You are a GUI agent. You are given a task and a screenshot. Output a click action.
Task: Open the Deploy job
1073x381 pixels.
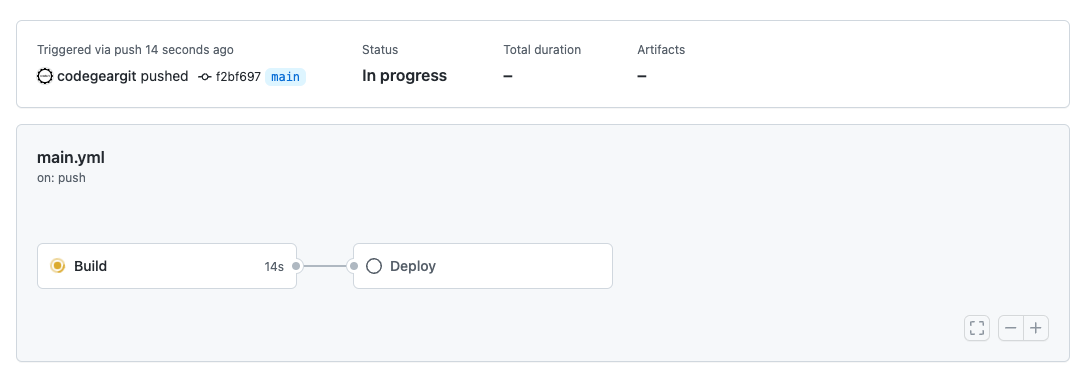click(483, 266)
